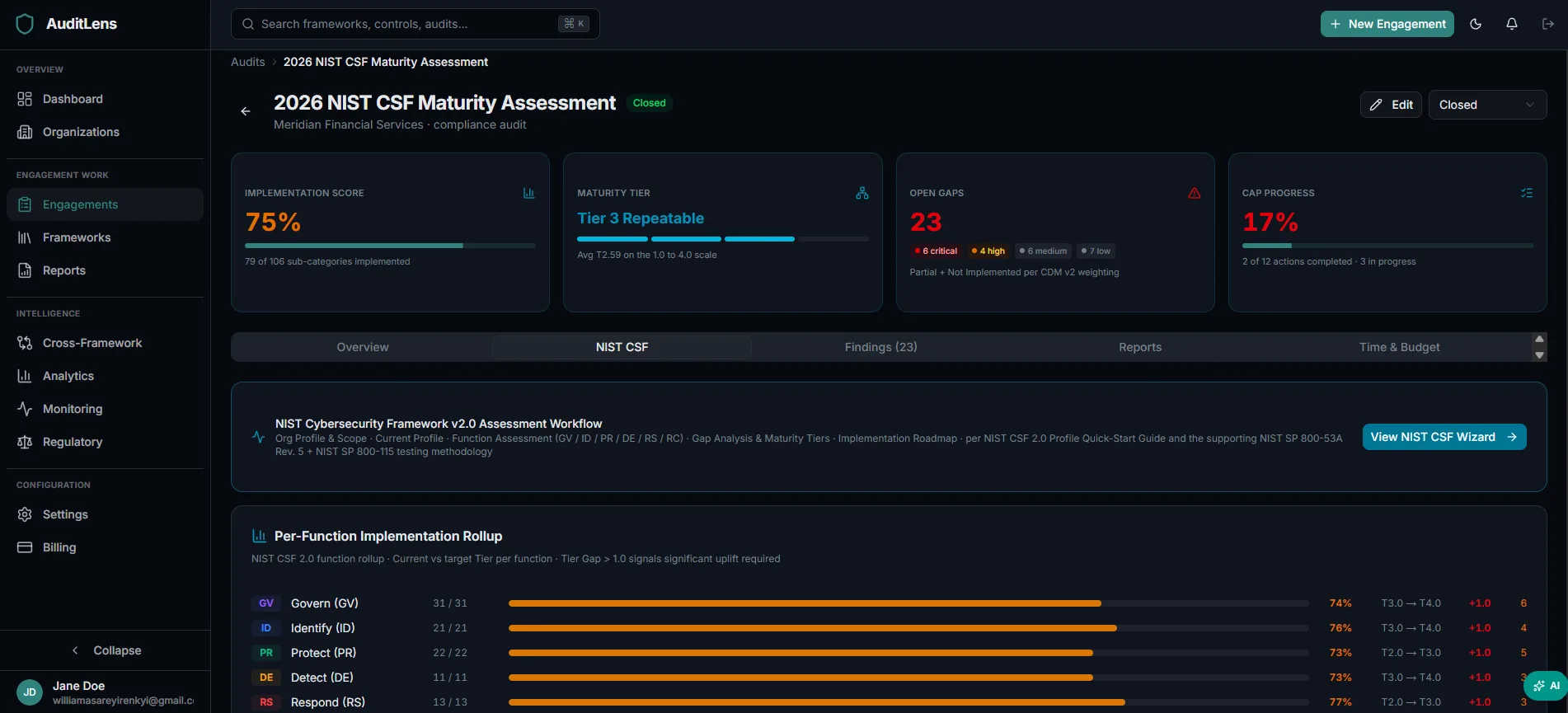Go back with the arrow icon

[246, 111]
